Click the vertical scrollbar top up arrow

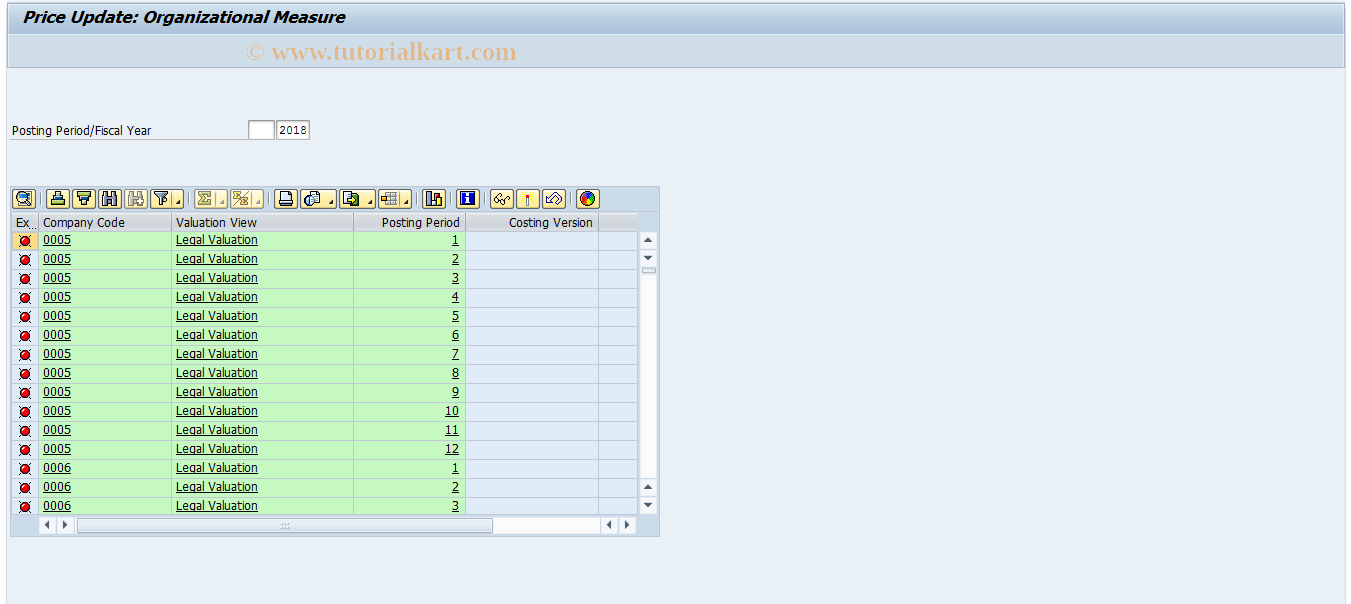648,240
